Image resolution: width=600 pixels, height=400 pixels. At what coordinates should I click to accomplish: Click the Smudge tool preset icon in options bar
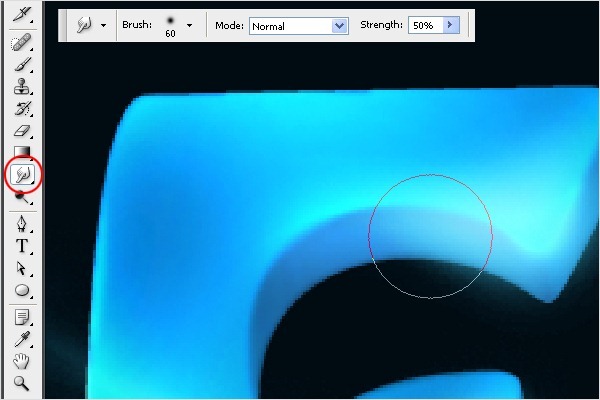coord(84,25)
